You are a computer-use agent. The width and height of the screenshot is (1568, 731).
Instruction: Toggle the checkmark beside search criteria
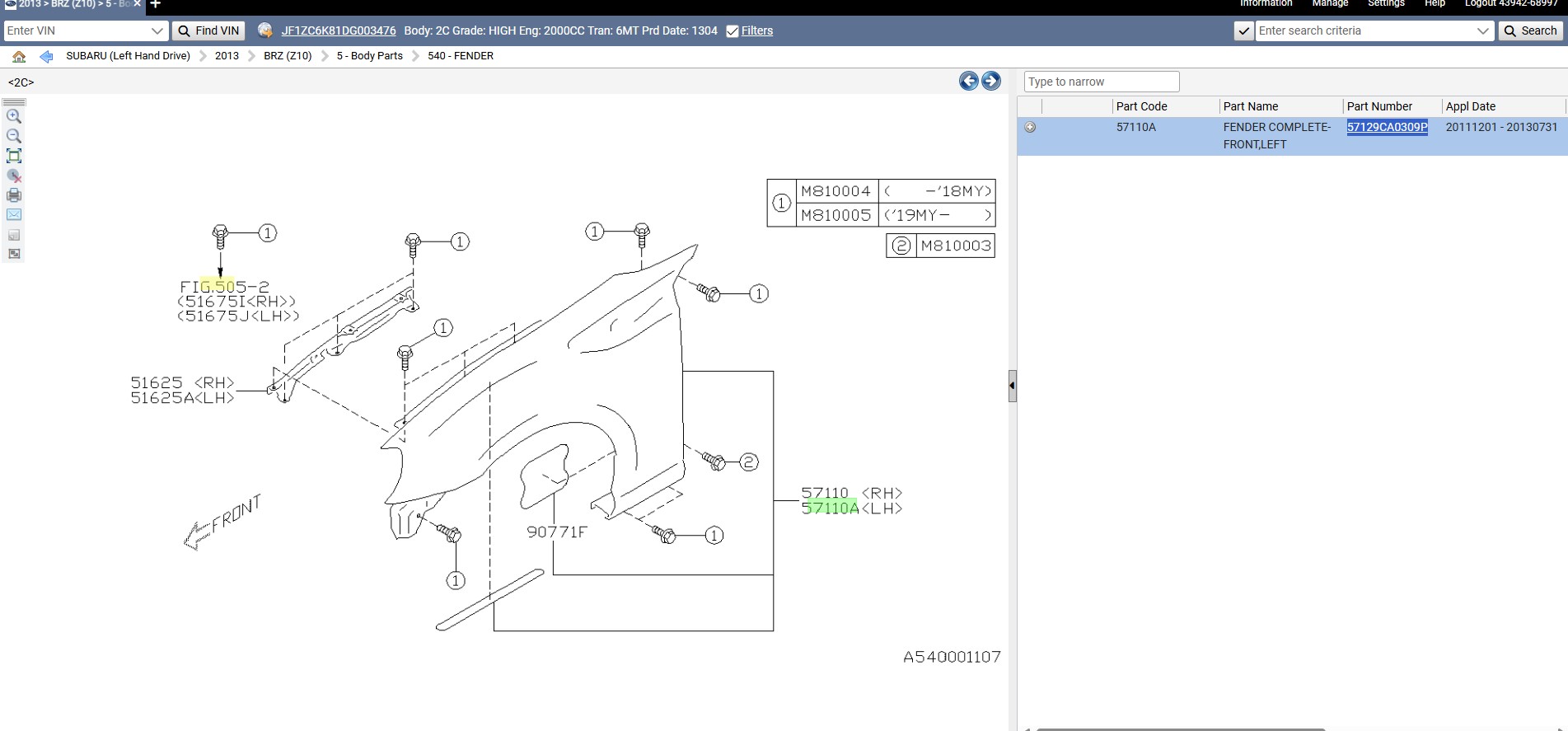tap(1243, 31)
